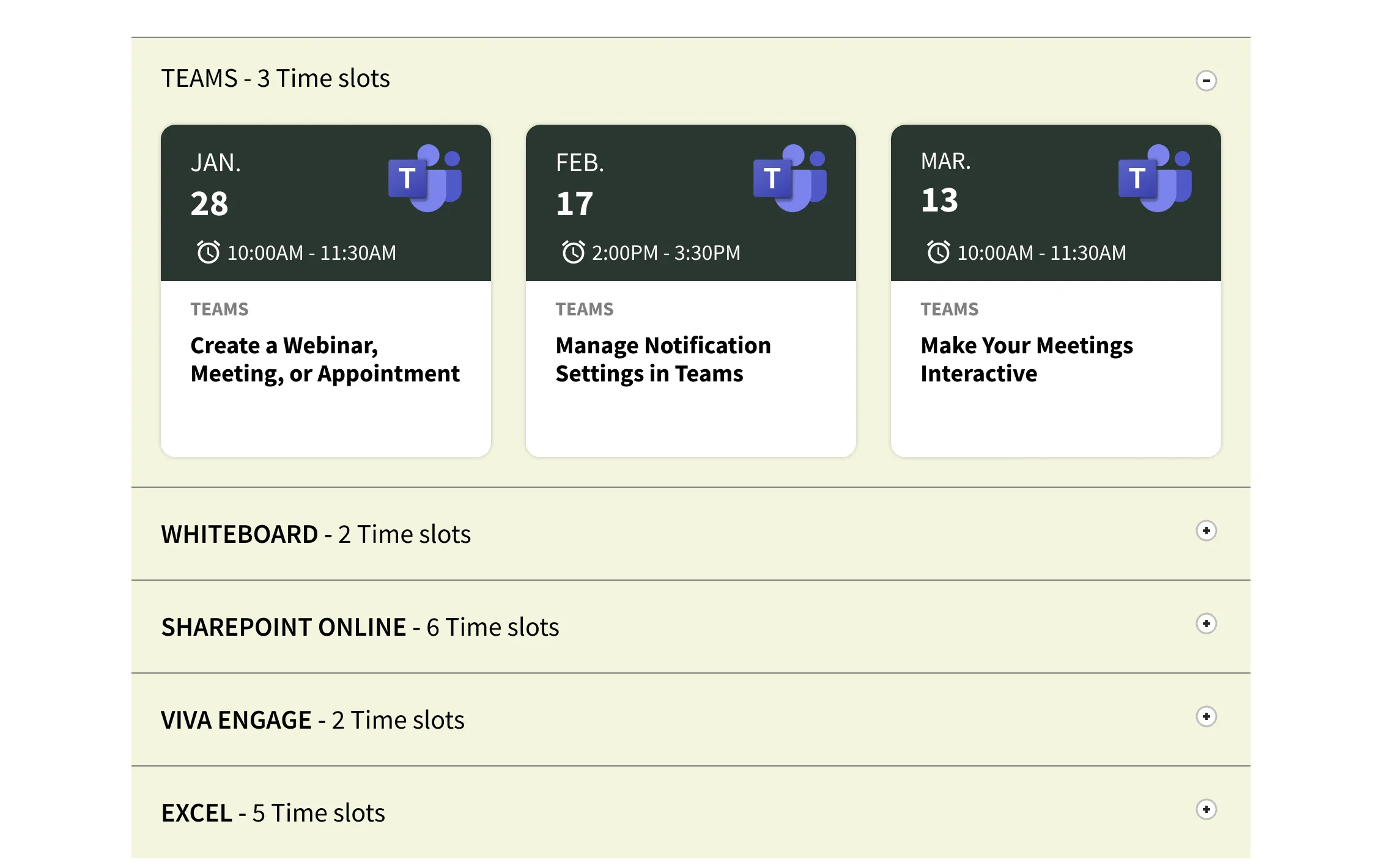Expand the VIVA ENGAGE plus icon
1382x868 pixels.
[x=1206, y=716]
